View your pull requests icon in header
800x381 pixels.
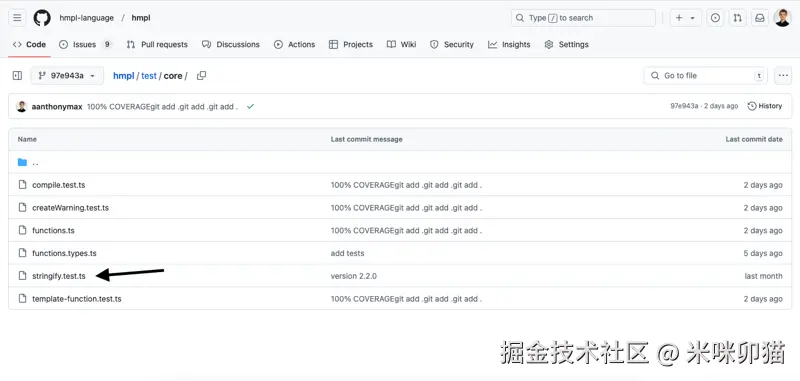coord(737,18)
